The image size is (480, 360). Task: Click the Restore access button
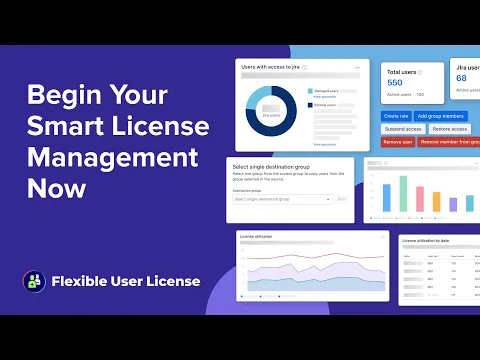[x=450, y=129]
